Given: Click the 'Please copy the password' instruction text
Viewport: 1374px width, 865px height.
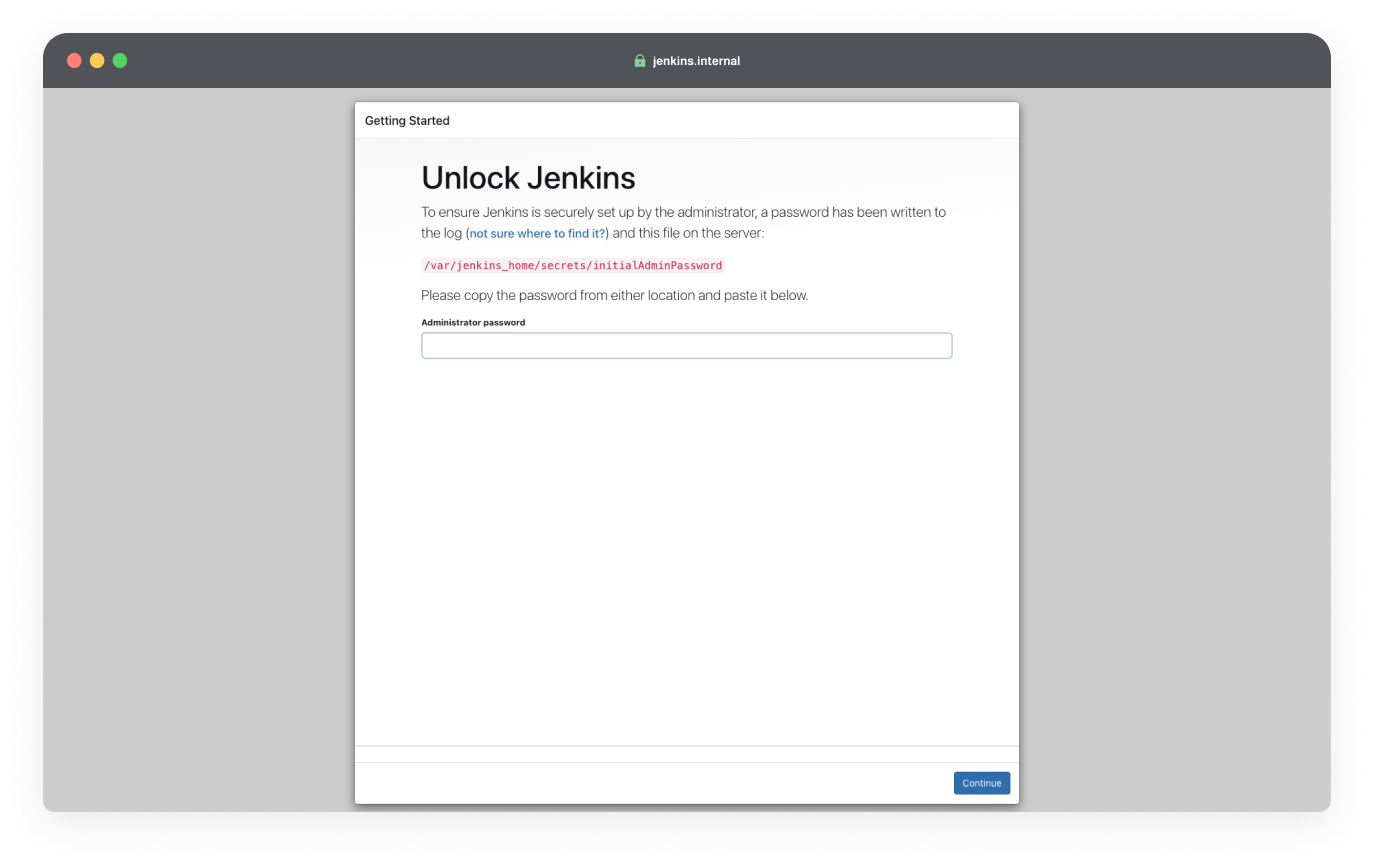Looking at the screenshot, I should [615, 295].
